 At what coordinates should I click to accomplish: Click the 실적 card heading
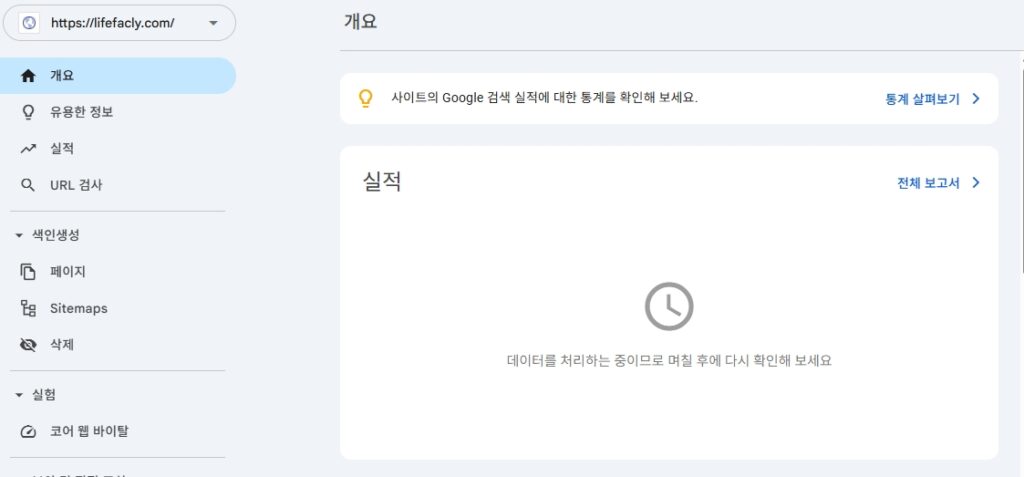[381, 181]
